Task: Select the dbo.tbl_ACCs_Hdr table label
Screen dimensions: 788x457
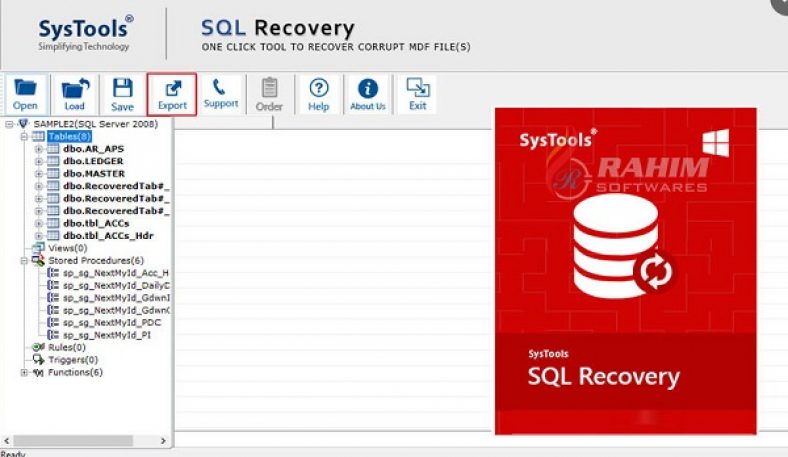Action: [x=108, y=235]
